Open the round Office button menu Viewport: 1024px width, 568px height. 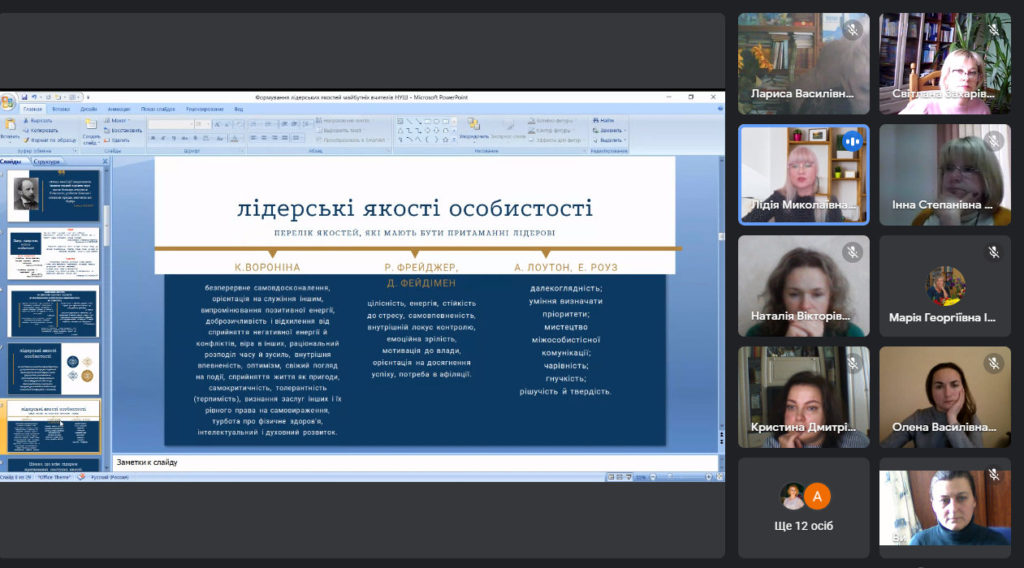coord(8,103)
